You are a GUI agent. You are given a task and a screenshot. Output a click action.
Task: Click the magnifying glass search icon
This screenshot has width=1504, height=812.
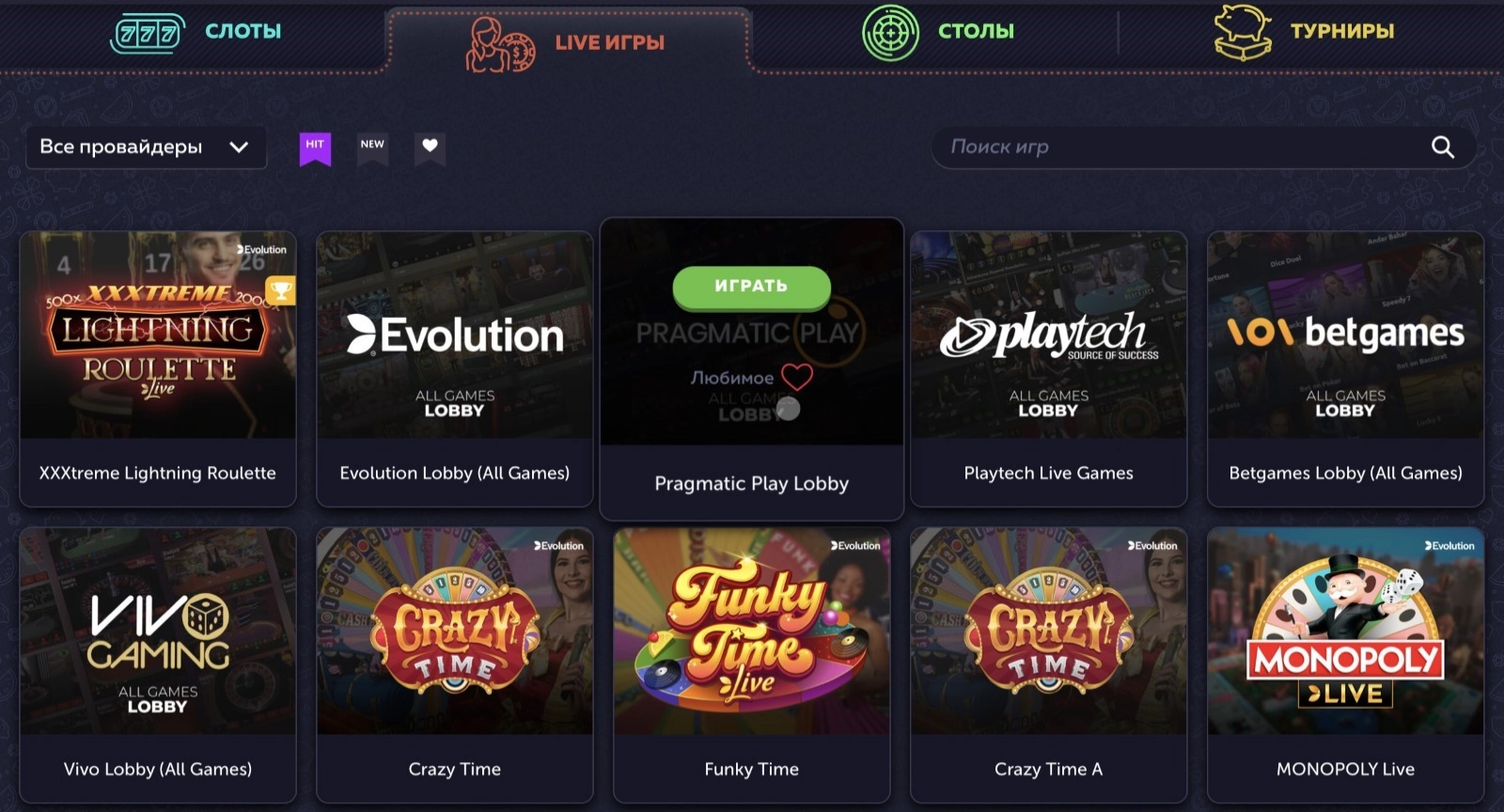1442,148
